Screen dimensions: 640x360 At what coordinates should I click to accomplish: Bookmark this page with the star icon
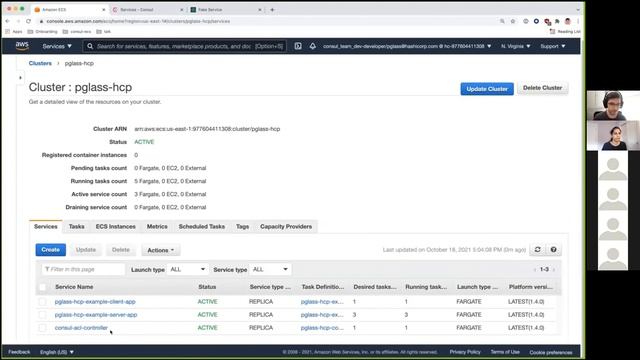tap(513, 21)
